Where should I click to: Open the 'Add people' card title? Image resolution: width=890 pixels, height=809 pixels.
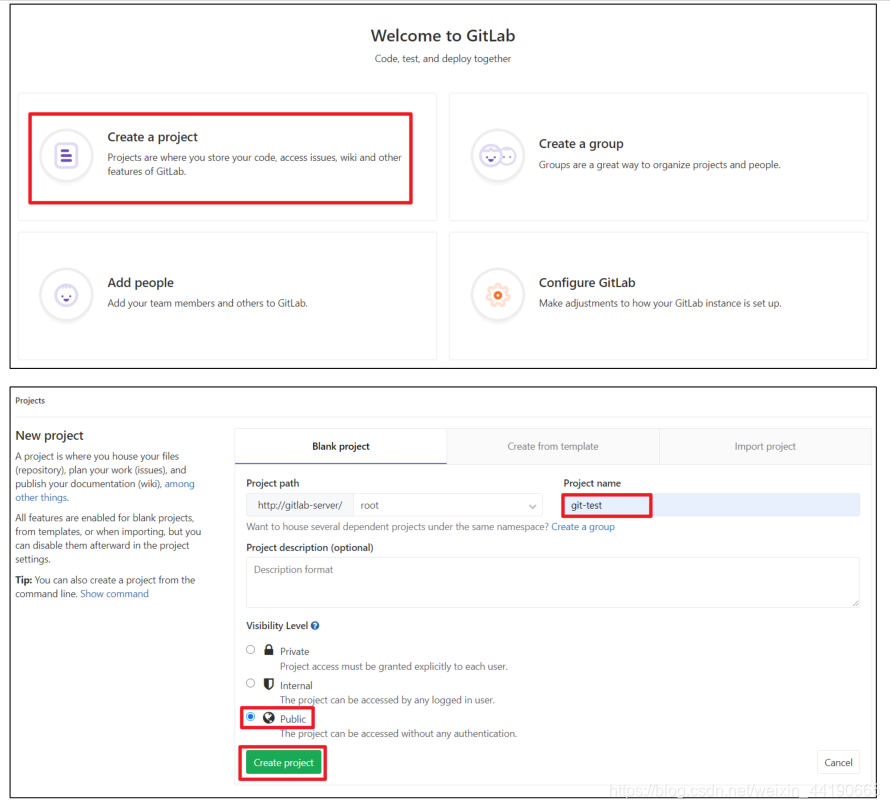(x=140, y=283)
